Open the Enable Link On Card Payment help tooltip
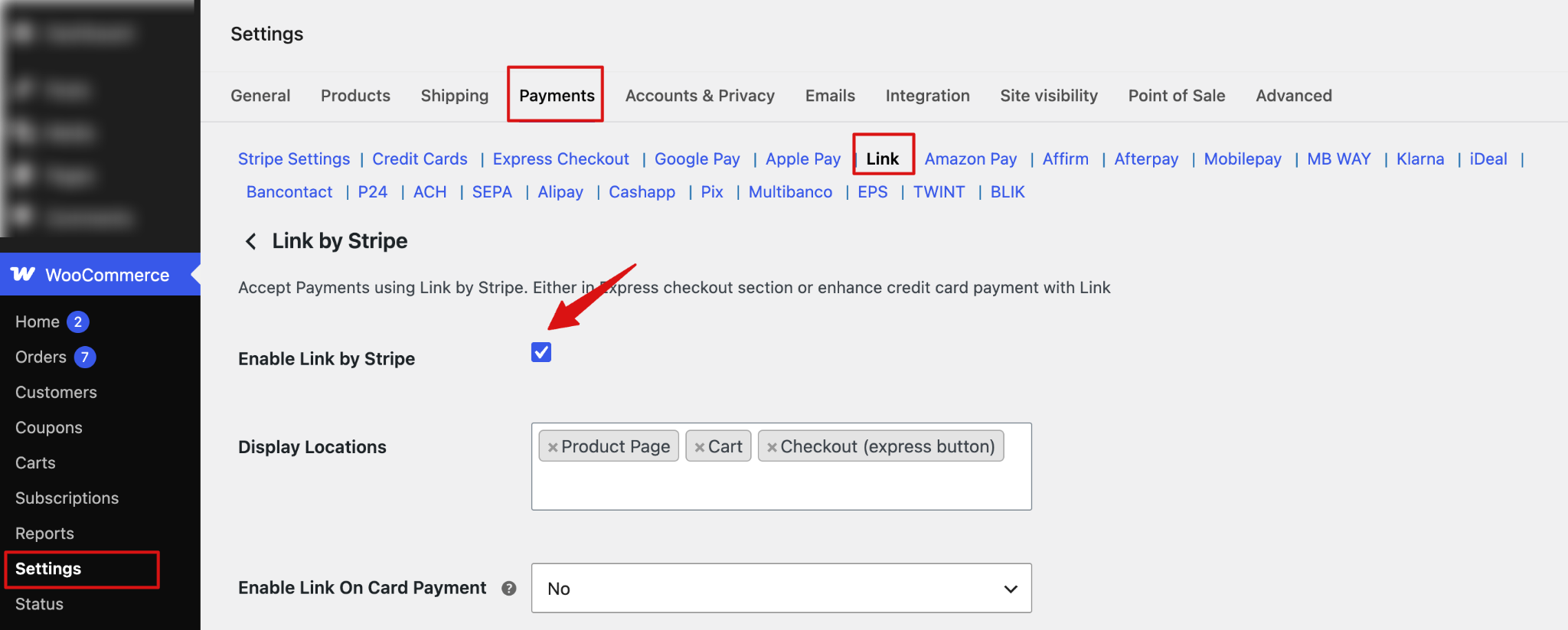This screenshot has height=630, width=1568. (x=509, y=588)
